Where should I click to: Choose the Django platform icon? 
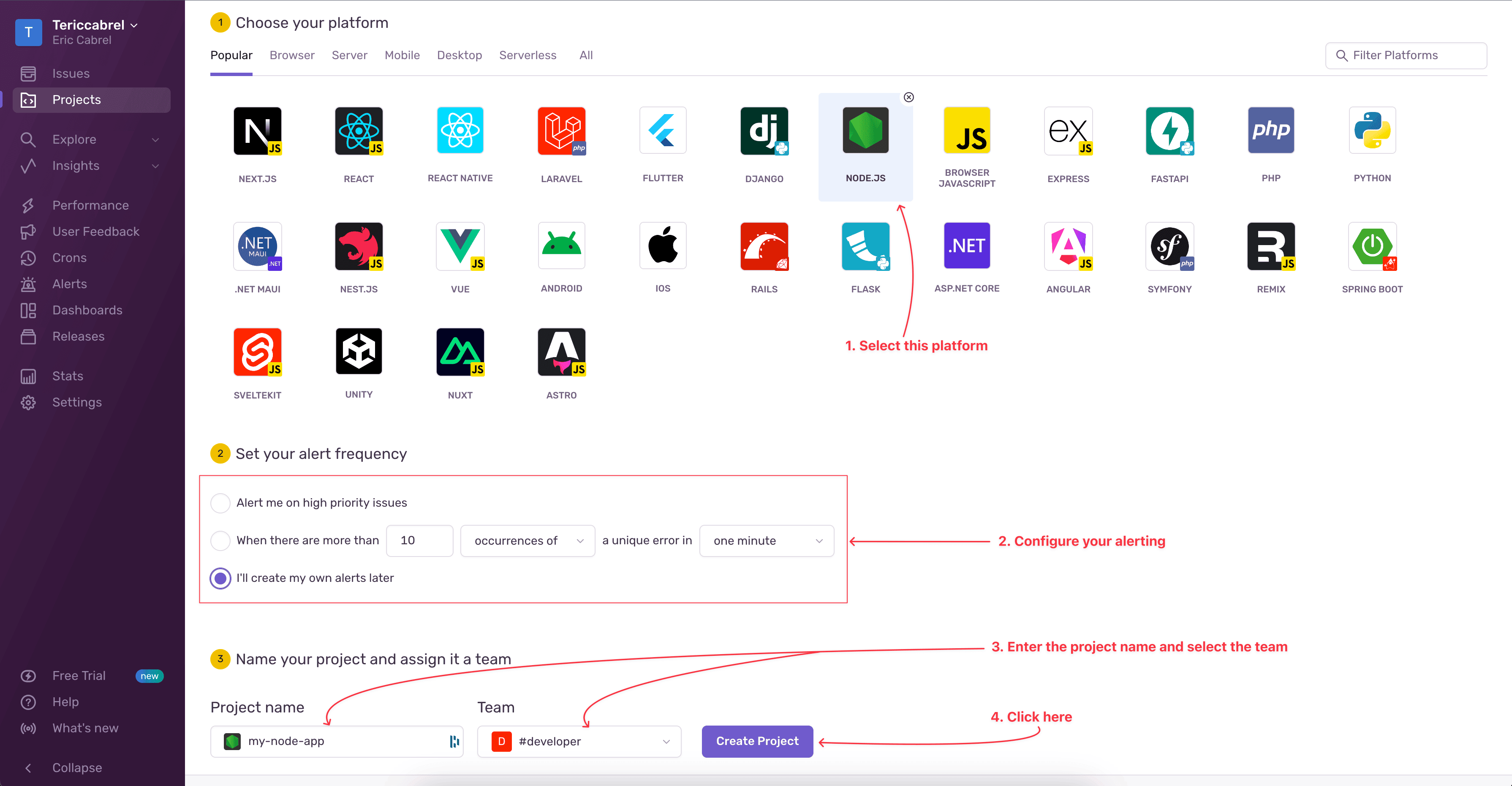764,131
